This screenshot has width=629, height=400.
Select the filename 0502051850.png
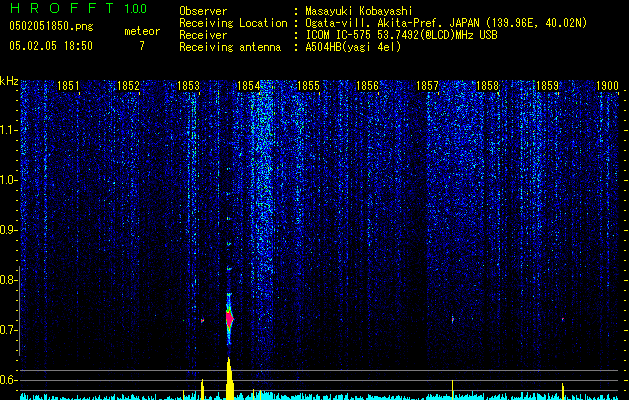[x=51, y=27]
